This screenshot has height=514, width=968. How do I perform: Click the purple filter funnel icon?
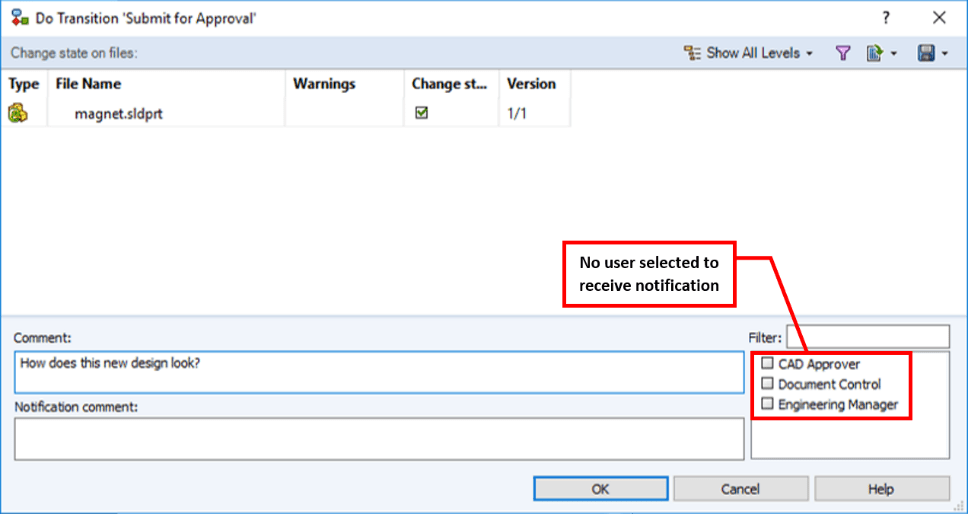click(x=843, y=53)
